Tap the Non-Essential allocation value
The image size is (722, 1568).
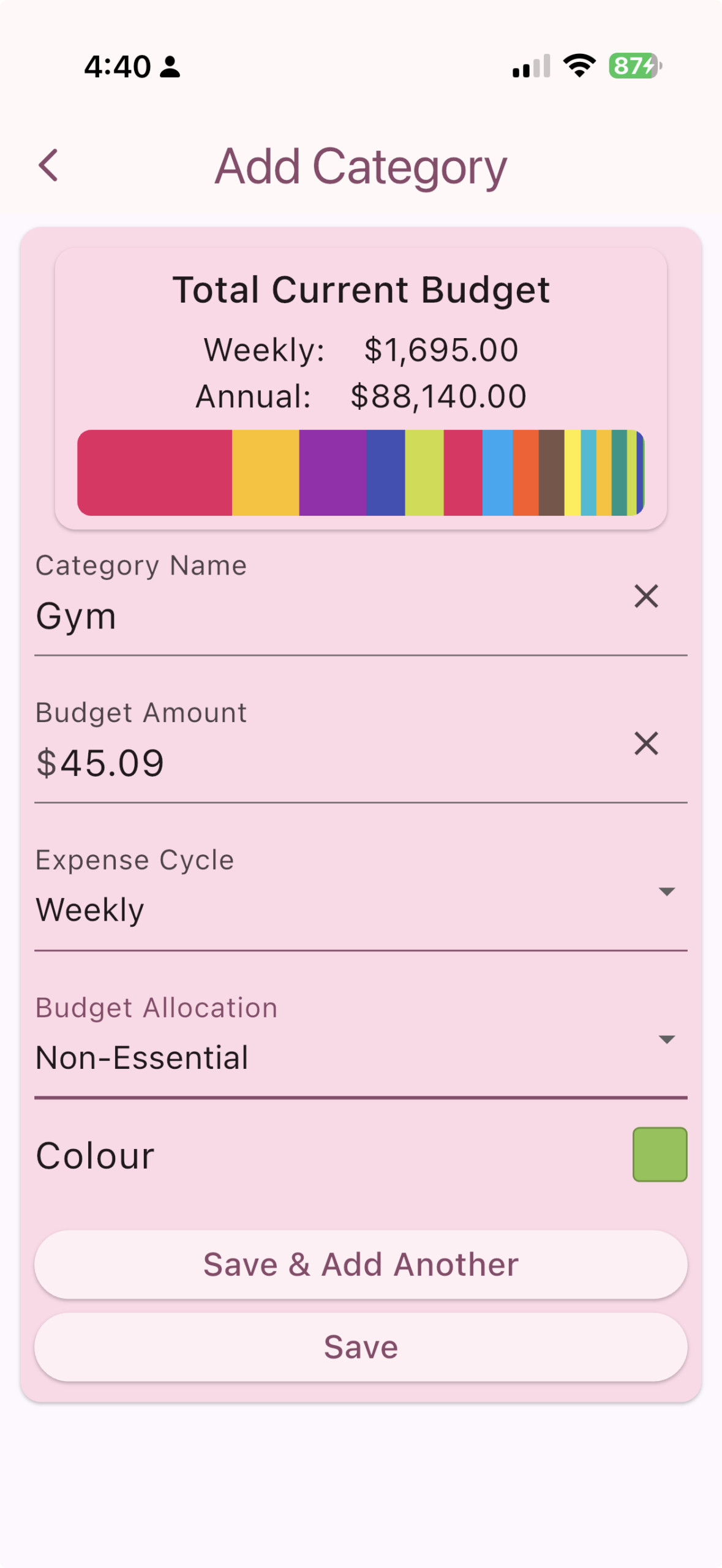point(142,1057)
